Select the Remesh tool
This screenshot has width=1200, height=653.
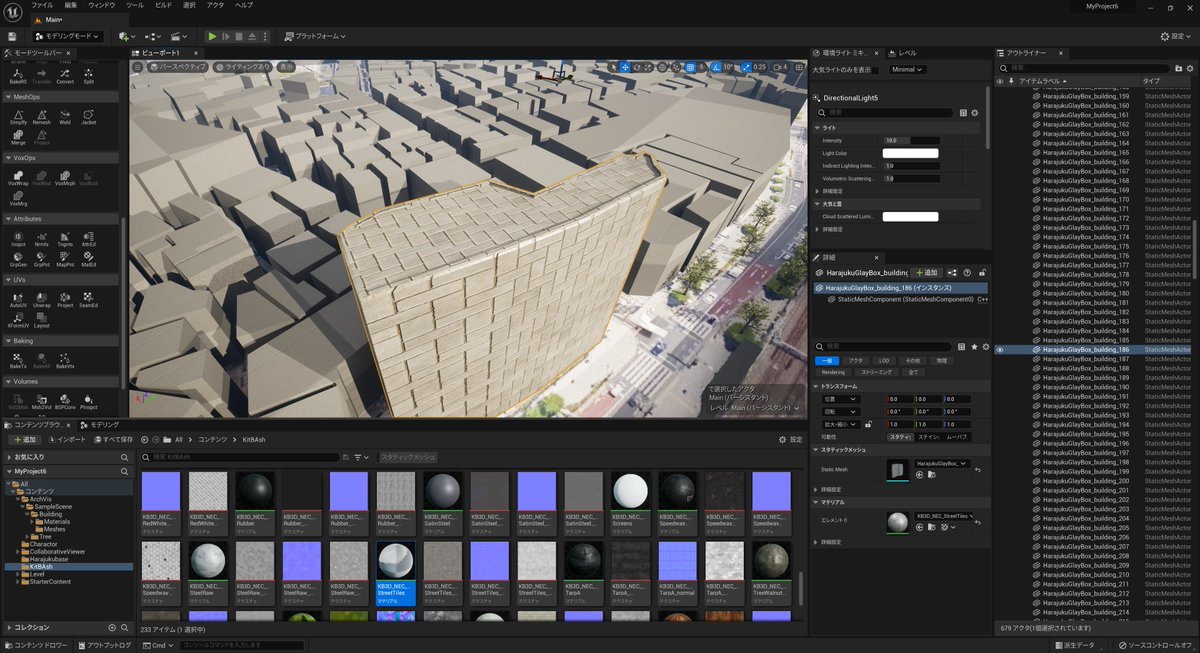tap(41, 116)
